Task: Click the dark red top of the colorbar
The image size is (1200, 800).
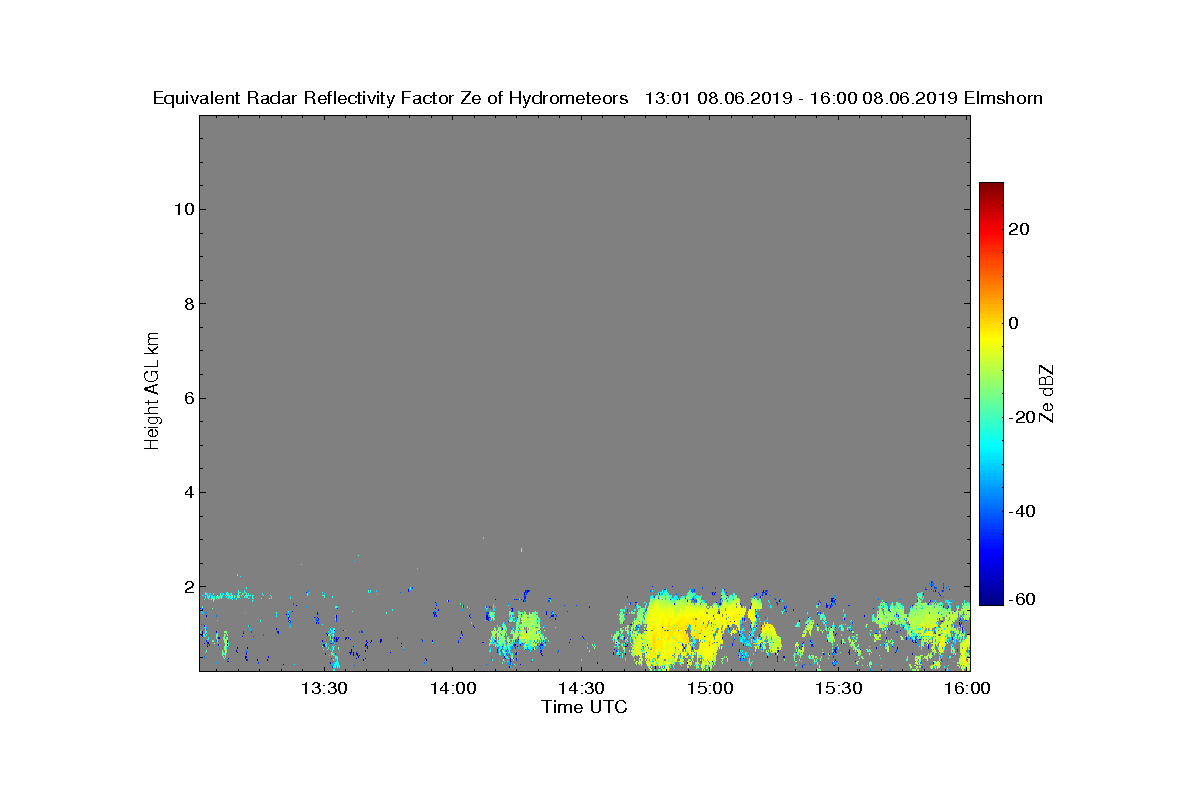Action: tap(991, 189)
